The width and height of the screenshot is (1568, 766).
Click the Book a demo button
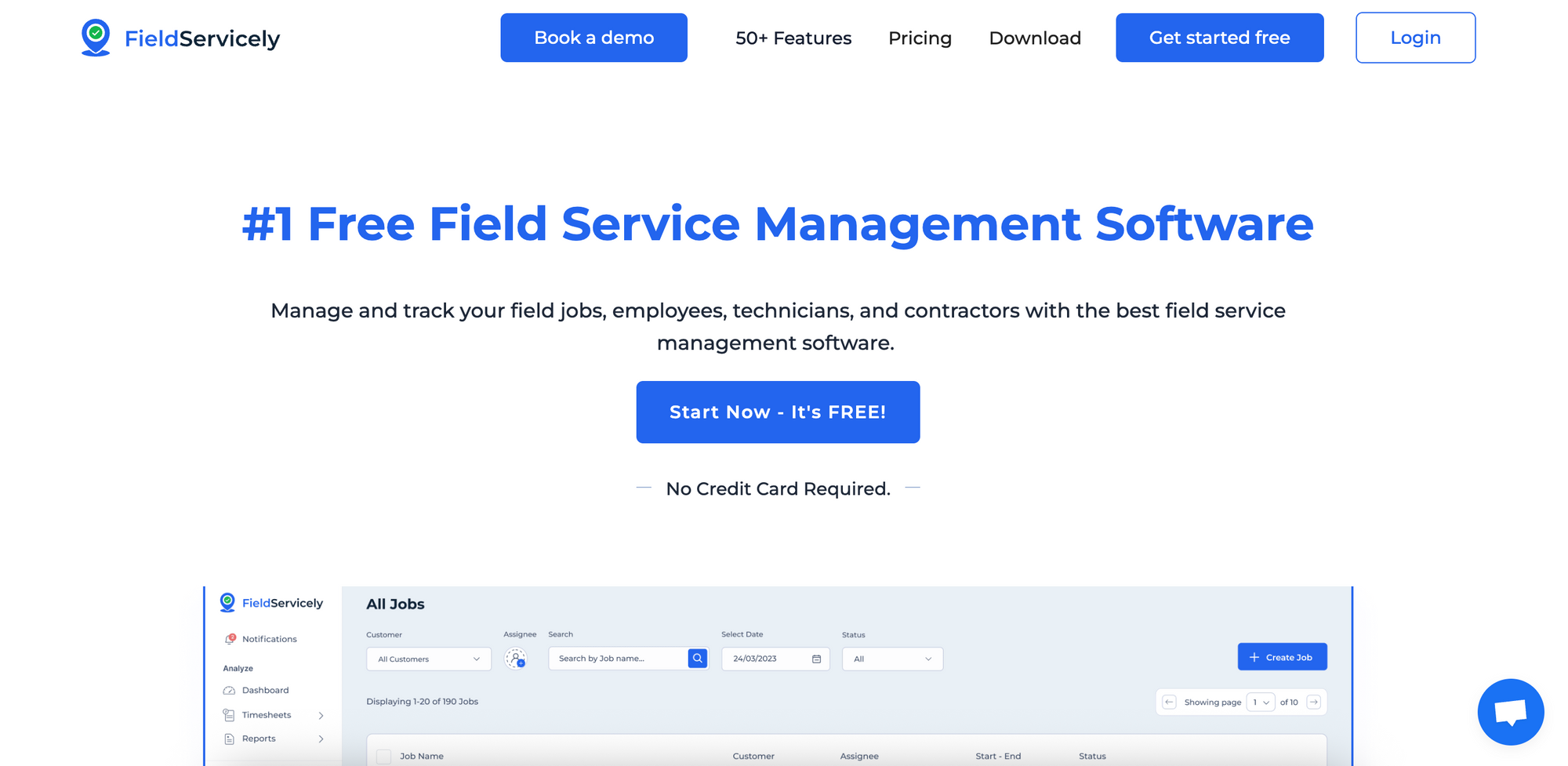pos(593,38)
